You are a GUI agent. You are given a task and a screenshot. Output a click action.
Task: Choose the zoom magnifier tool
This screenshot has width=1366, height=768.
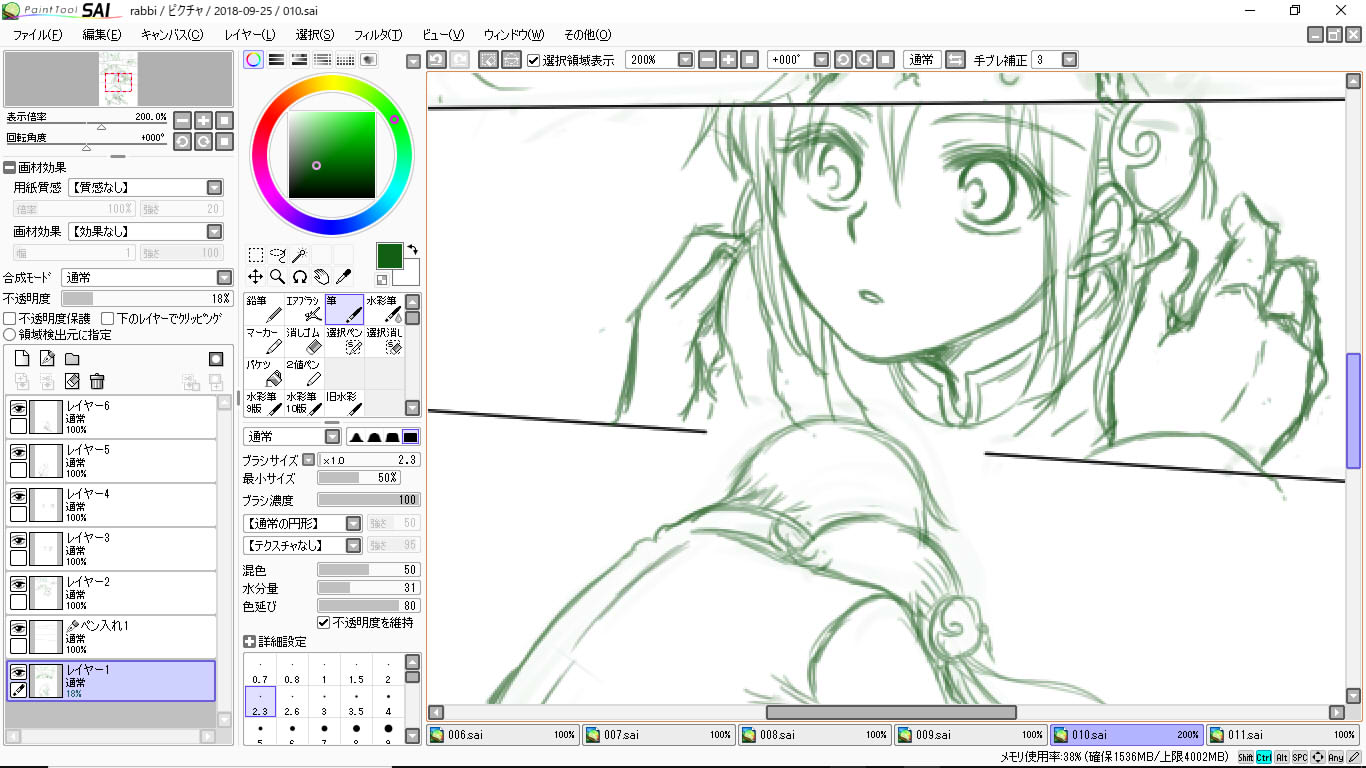tap(278, 276)
